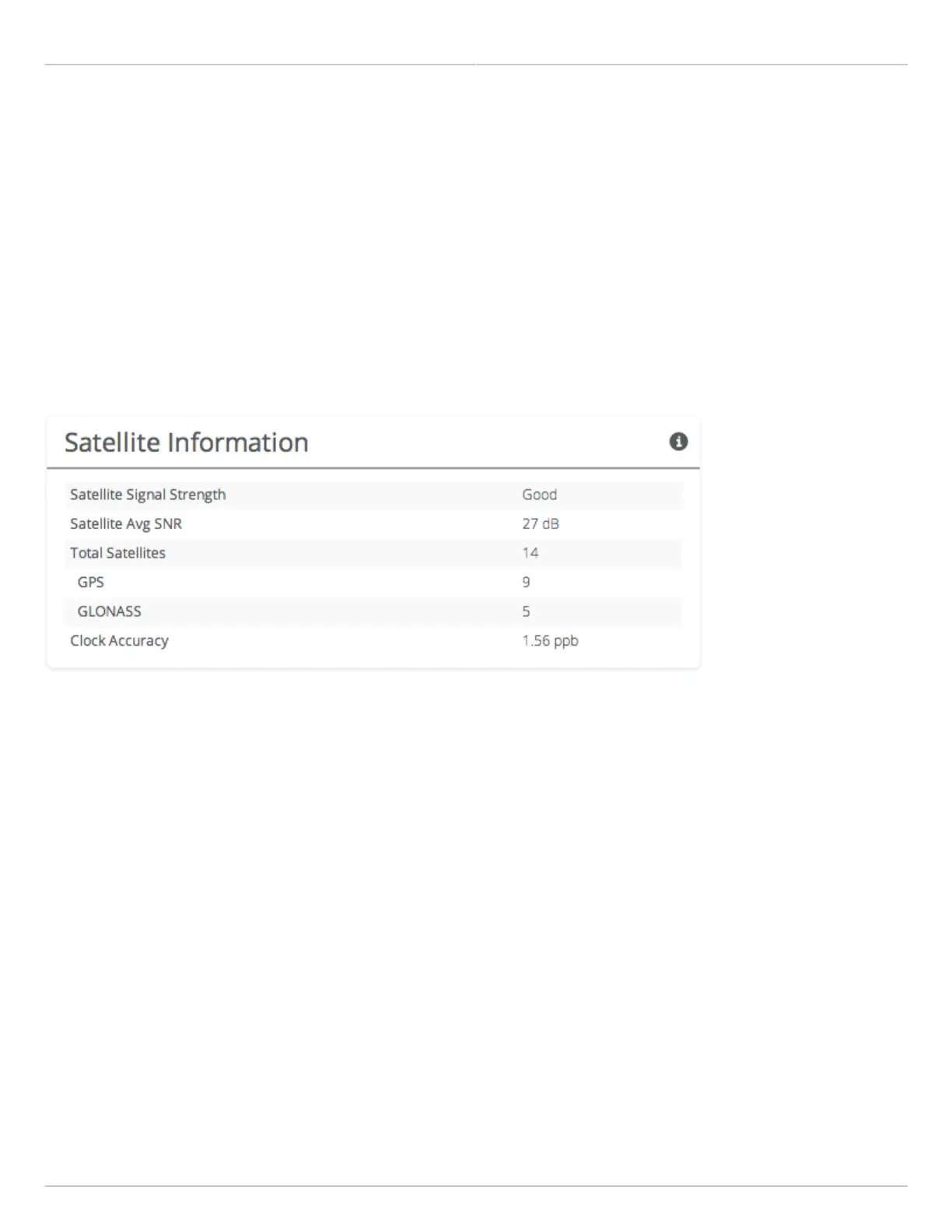The width and height of the screenshot is (952, 1232).
Task: Click the SNR abbreviation in the second row
Action: pos(168,524)
